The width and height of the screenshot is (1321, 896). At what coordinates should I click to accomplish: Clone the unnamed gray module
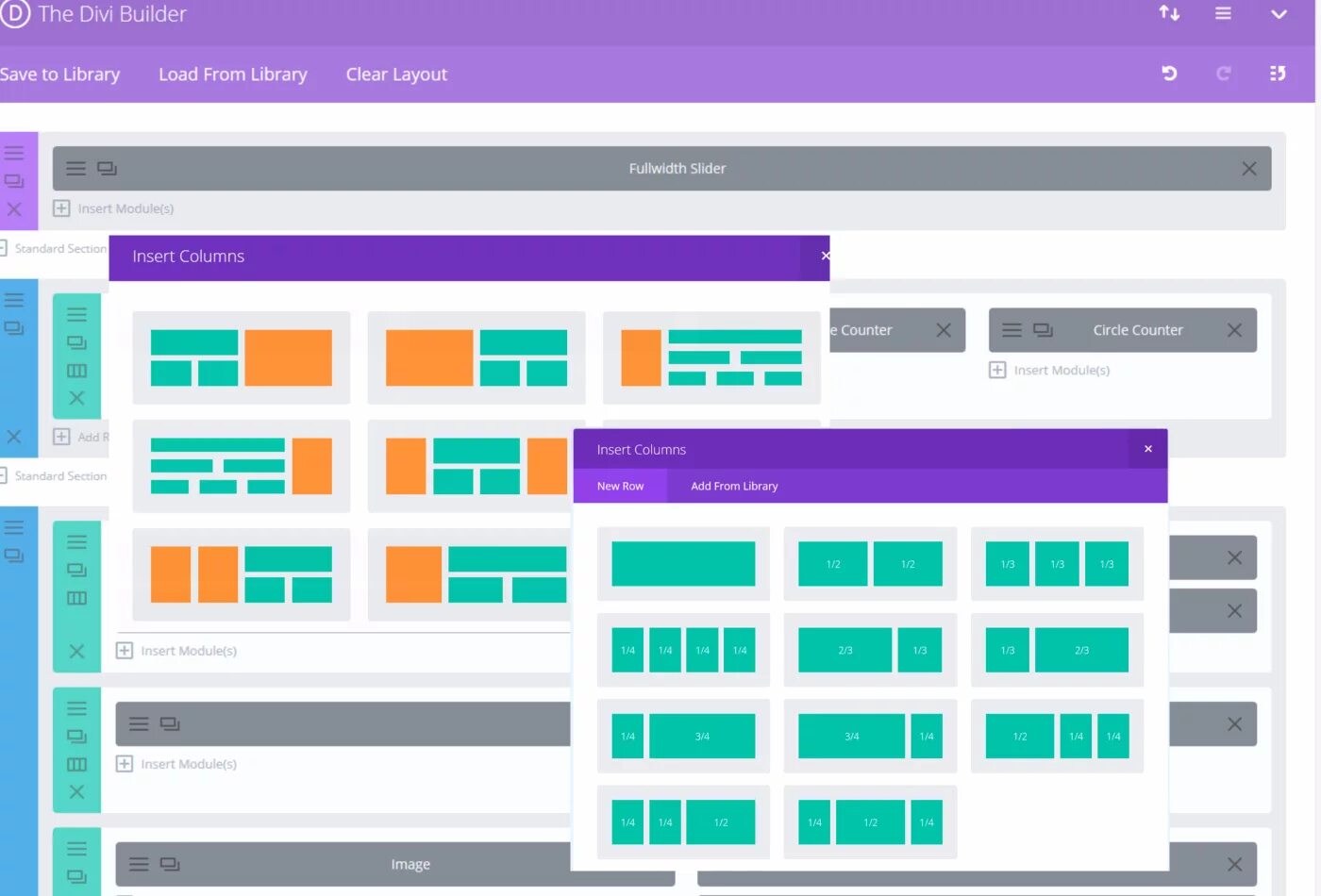click(x=170, y=723)
